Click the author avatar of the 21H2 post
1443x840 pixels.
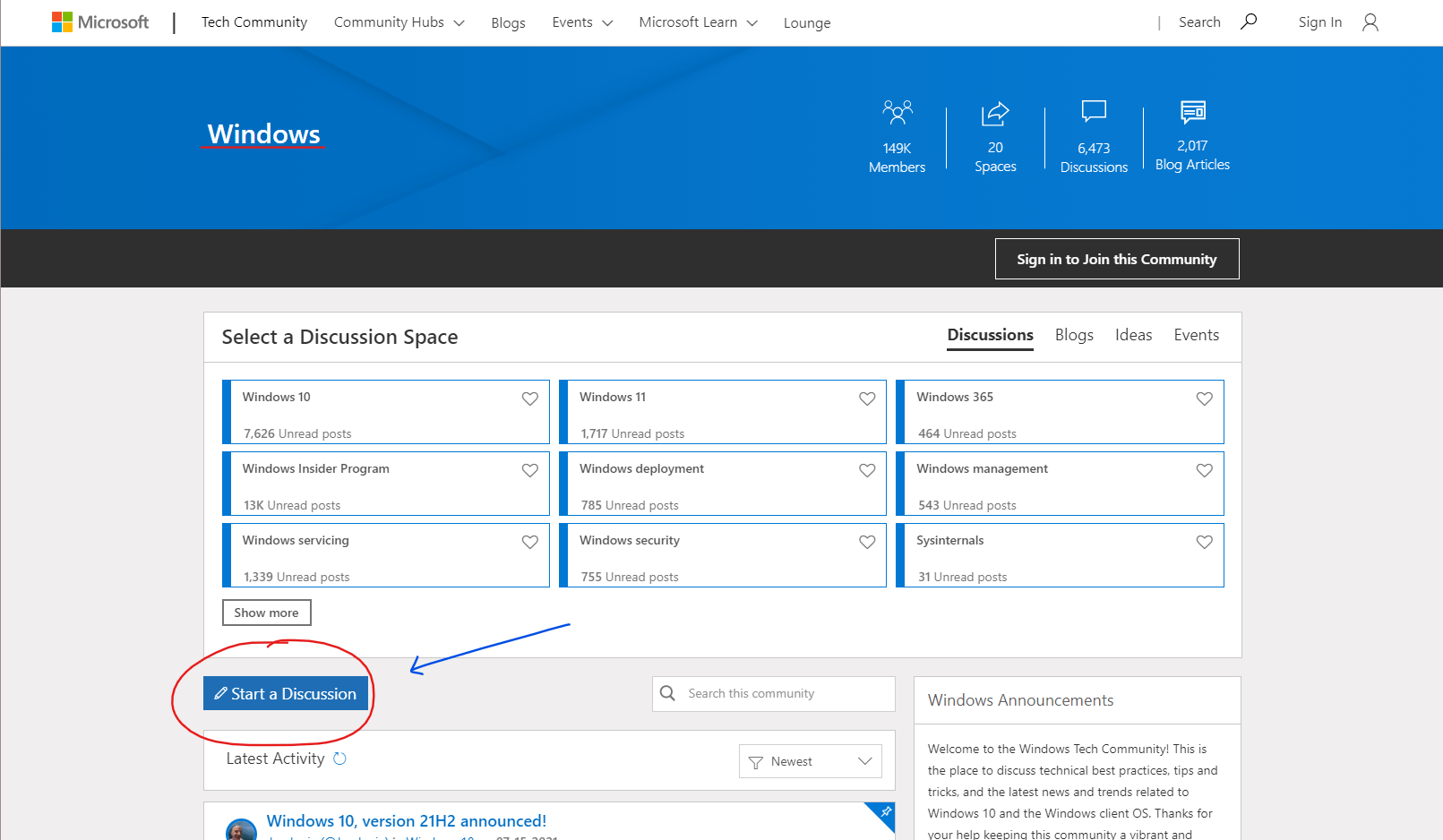pyautogui.click(x=241, y=830)
